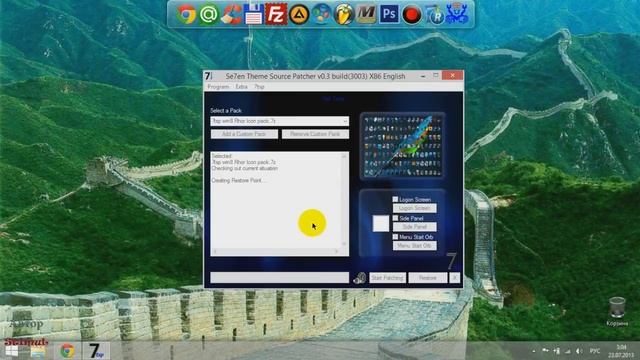Show hidden tray icons arrow
640x360 pixels.
[534, 351]
